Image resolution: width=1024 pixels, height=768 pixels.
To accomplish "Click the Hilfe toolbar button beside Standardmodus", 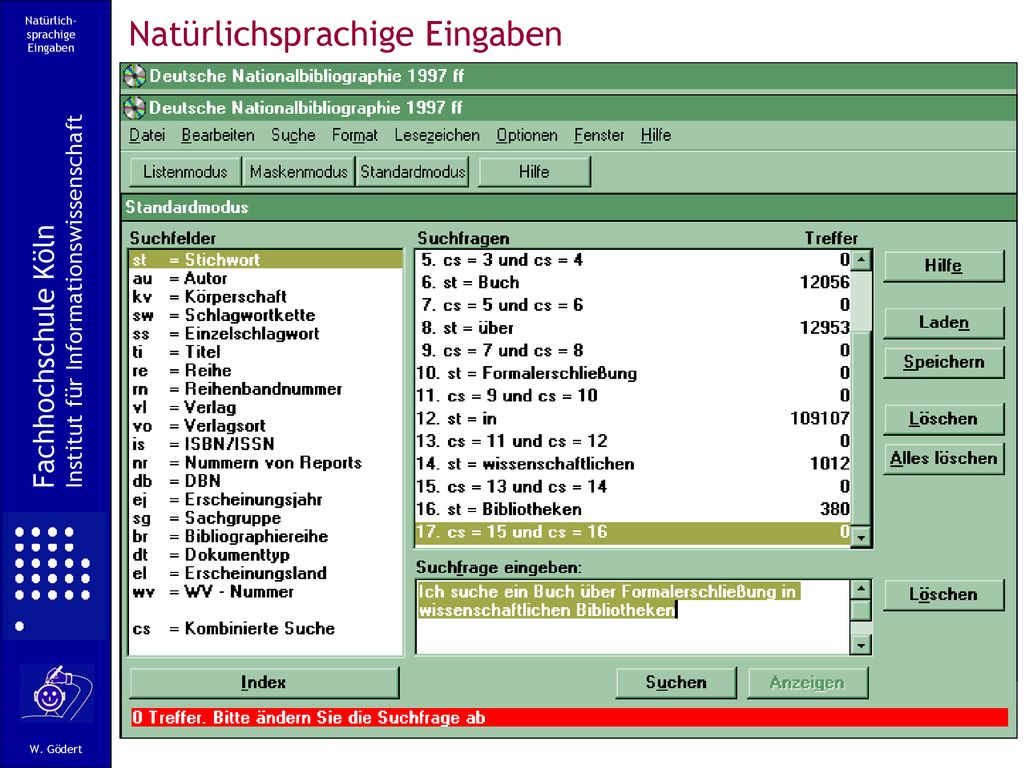I will (x=534, y=172).
